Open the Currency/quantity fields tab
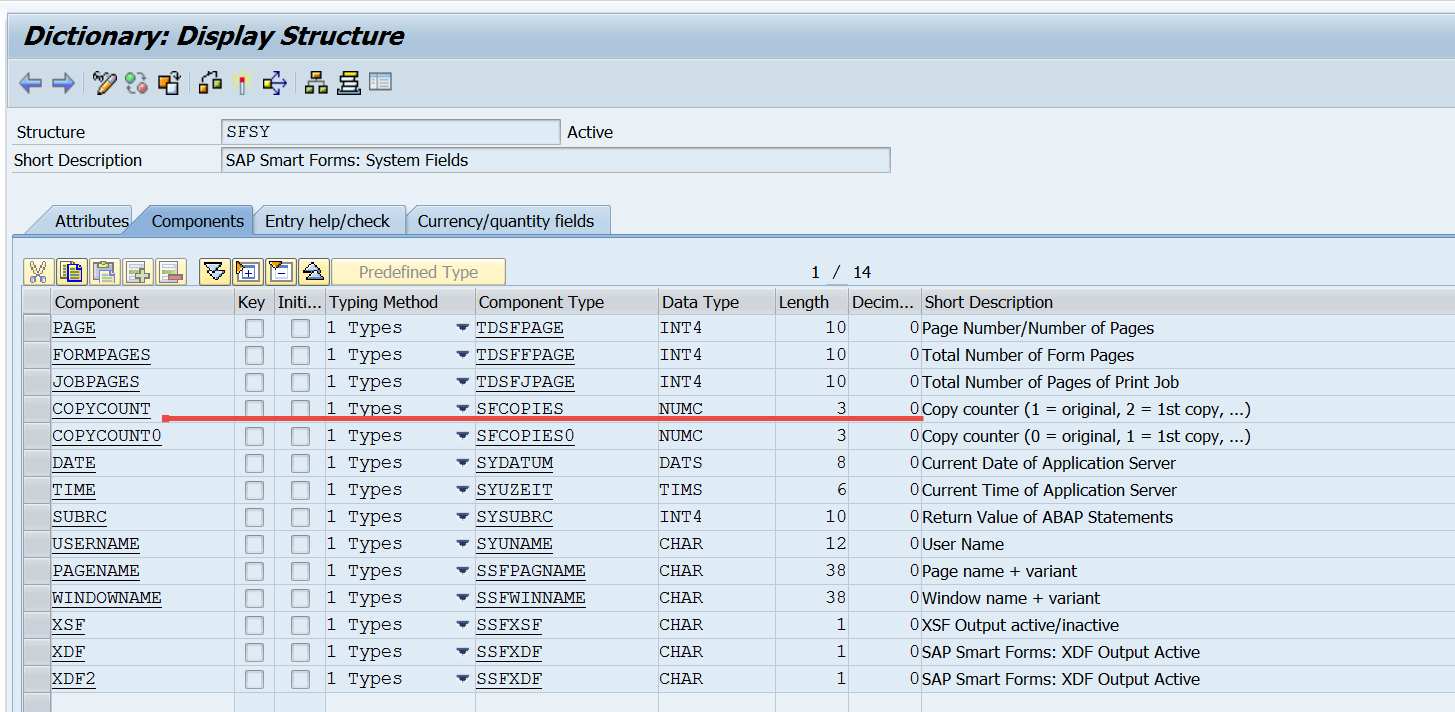 [508, 220]
